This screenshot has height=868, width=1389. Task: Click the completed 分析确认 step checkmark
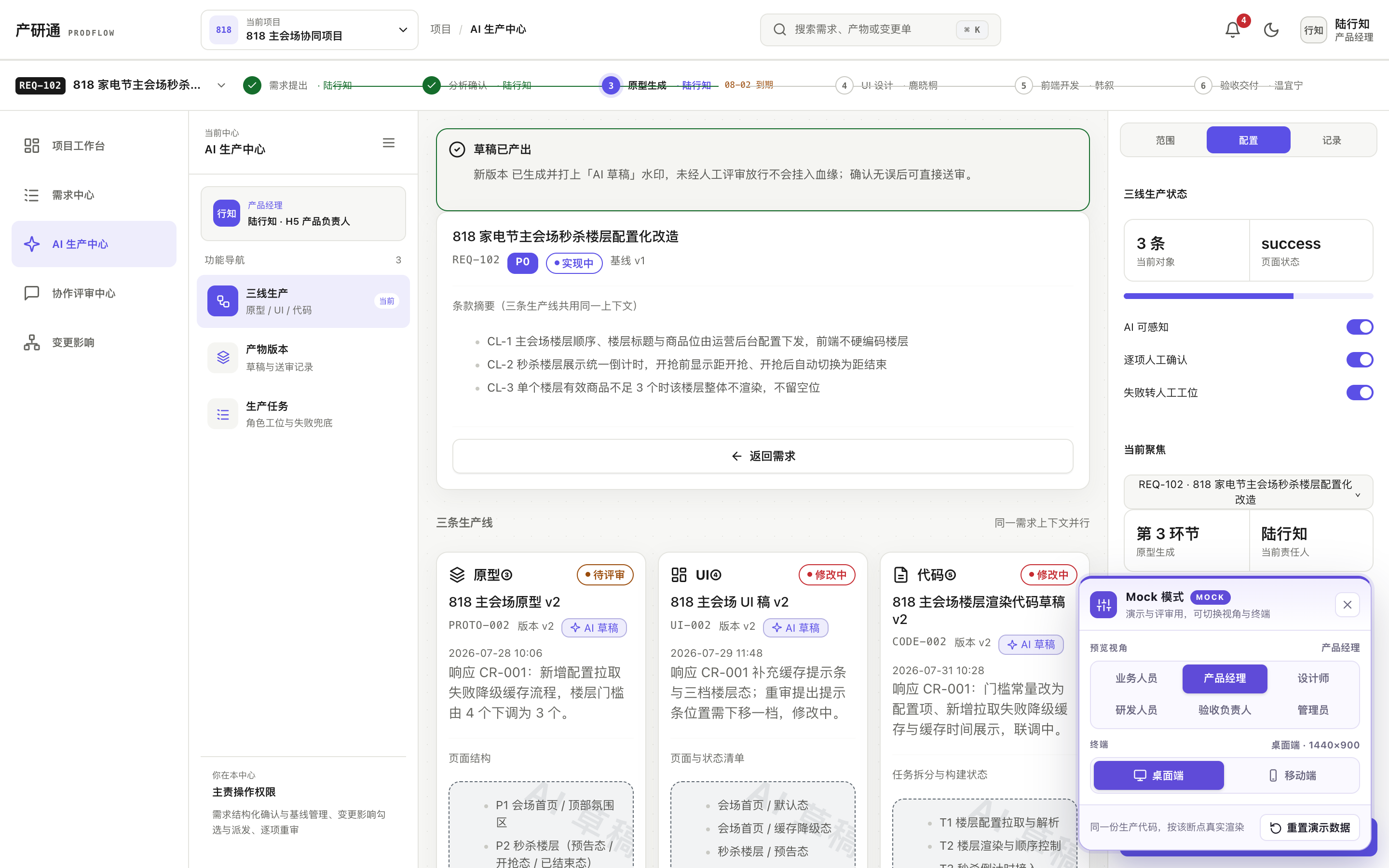click(432, 85)
